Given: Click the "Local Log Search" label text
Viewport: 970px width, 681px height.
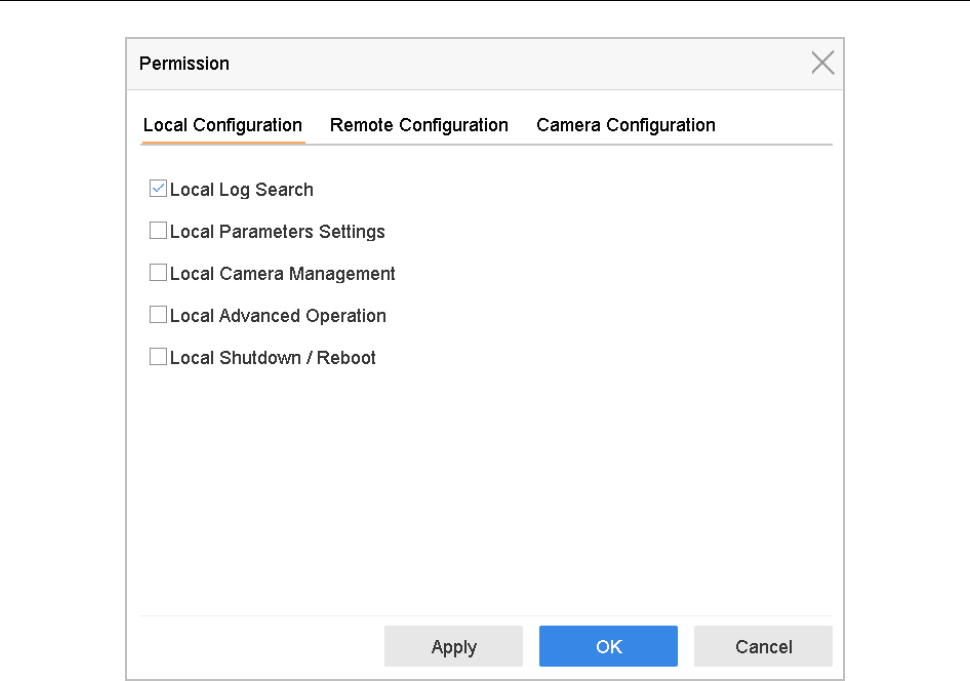Looking at the screenshot, I should (242, 189).
